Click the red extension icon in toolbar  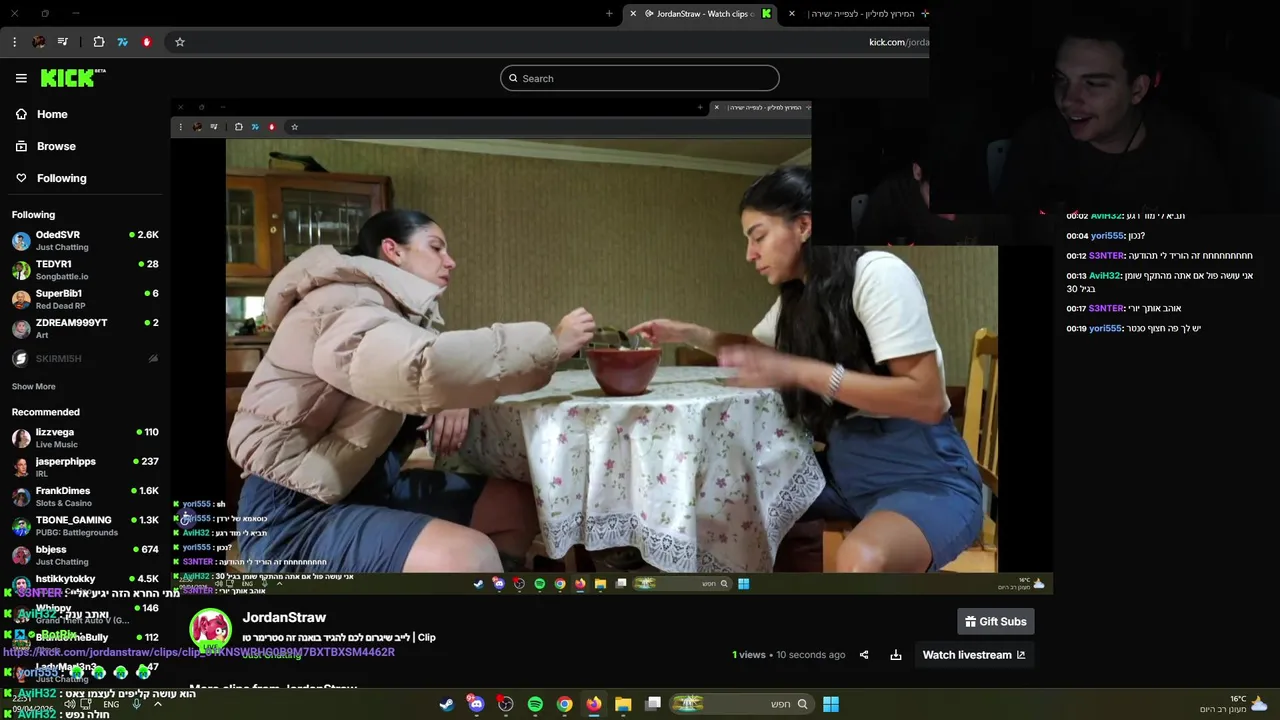point(147,42)
